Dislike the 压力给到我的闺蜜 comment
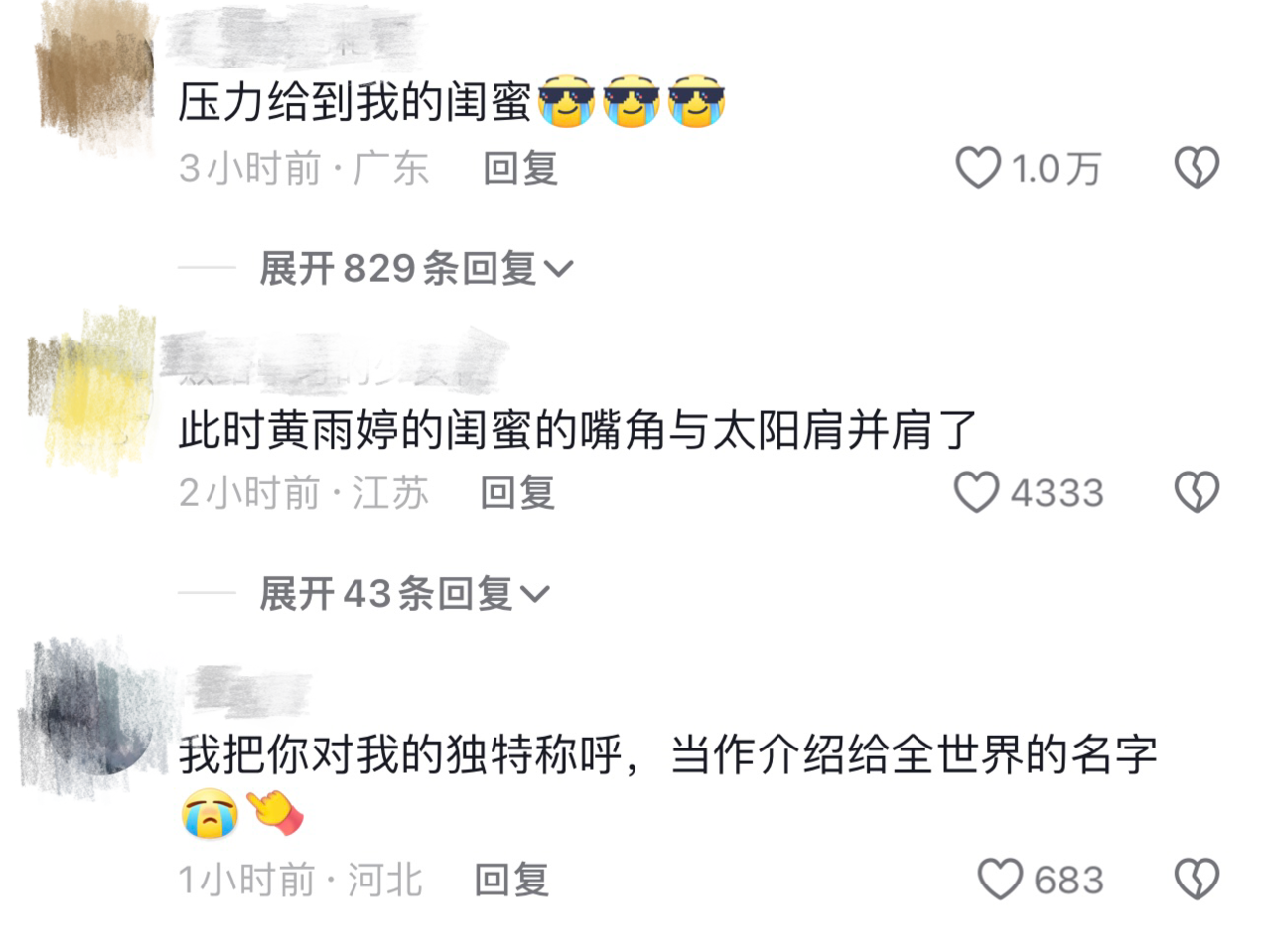Screen dimensions: 1271x952 point(1197,168)
